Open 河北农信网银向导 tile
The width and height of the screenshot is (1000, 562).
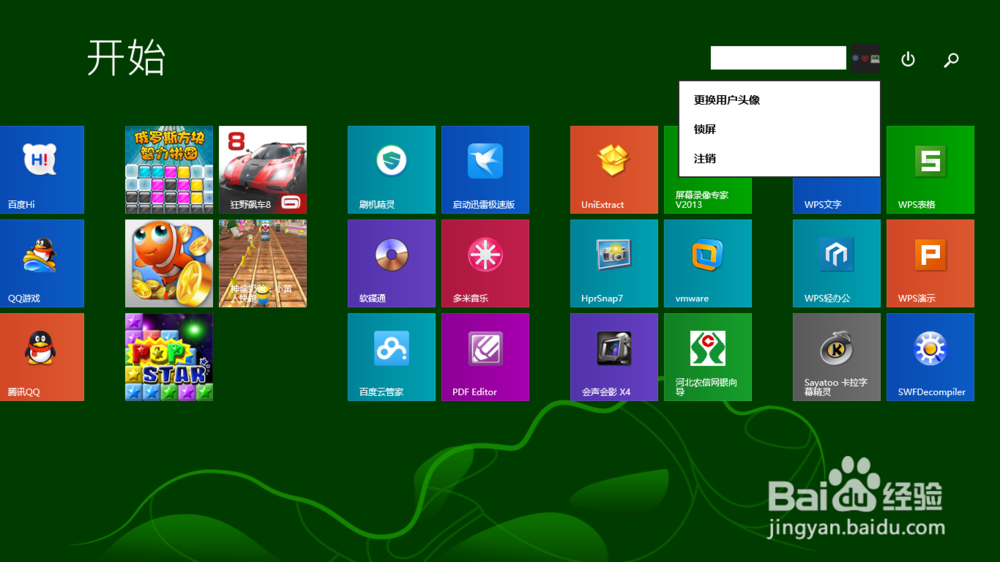coord(708,357)
